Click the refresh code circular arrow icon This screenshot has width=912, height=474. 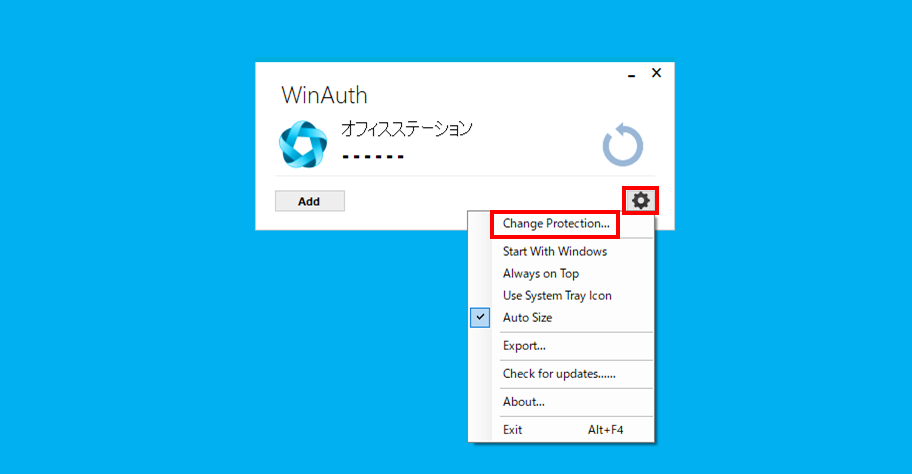(622, 144)
